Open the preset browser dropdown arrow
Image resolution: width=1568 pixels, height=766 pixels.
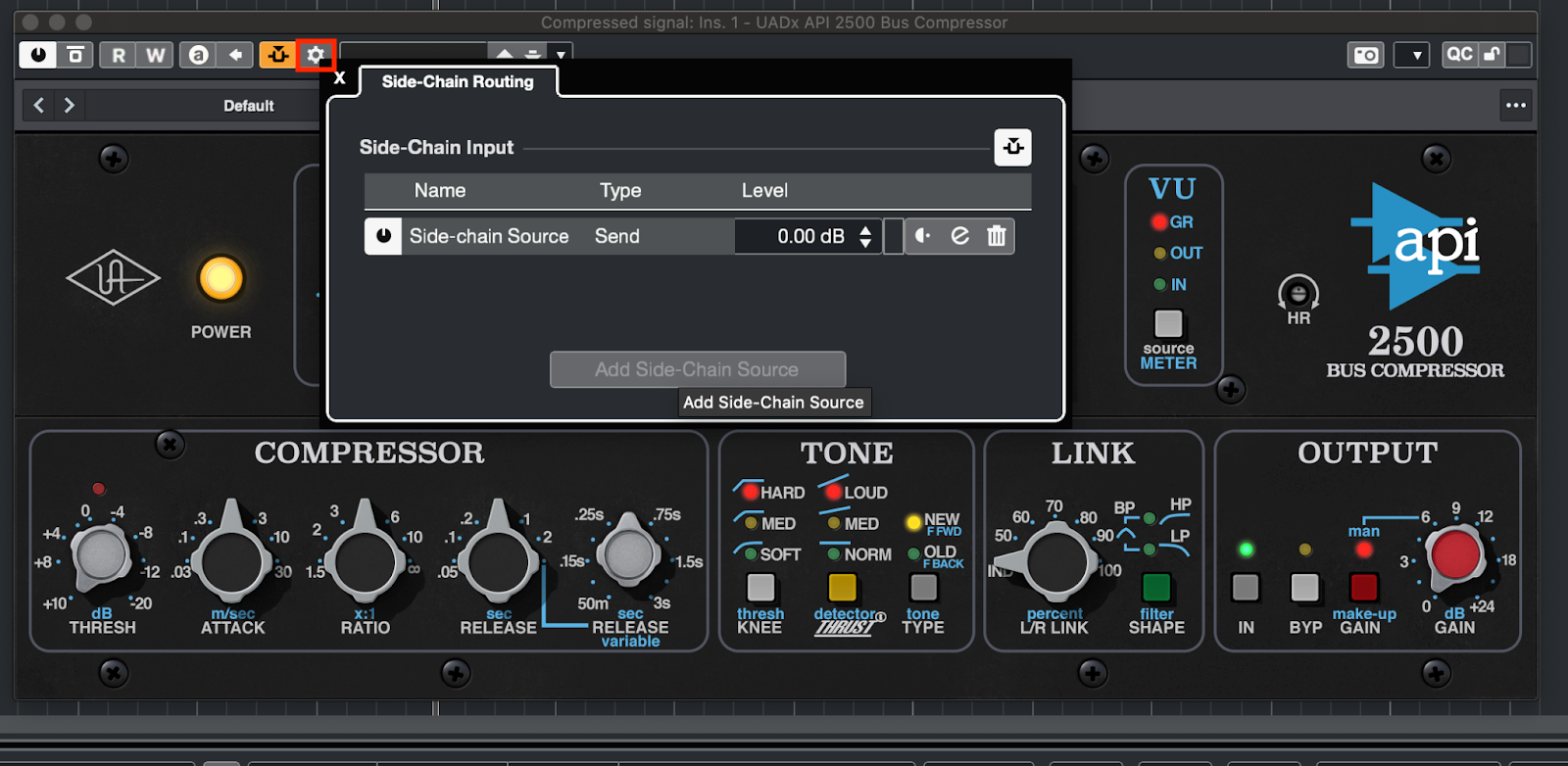(x=561, y=55)
